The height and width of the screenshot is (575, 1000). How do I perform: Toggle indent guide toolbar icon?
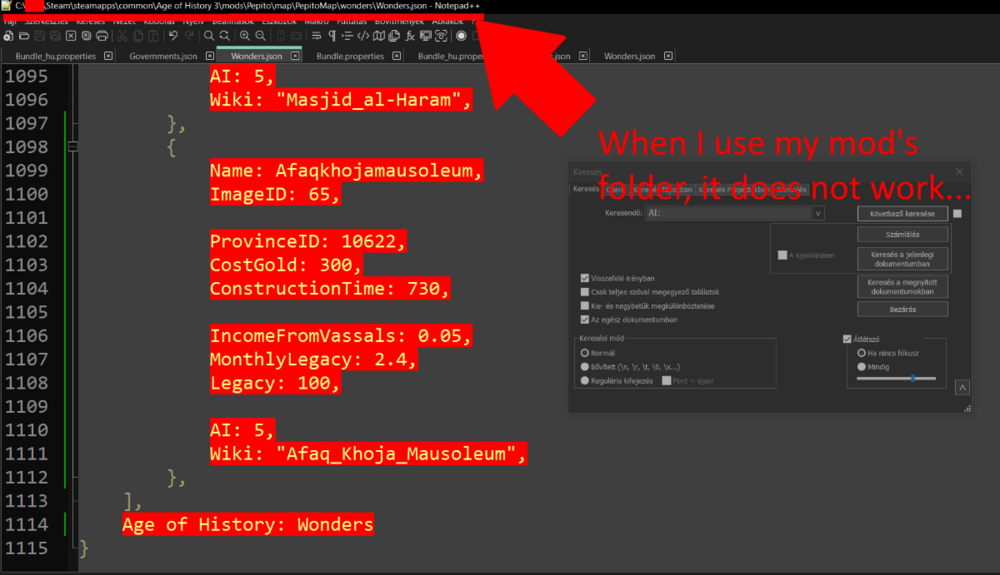point(348,36)
